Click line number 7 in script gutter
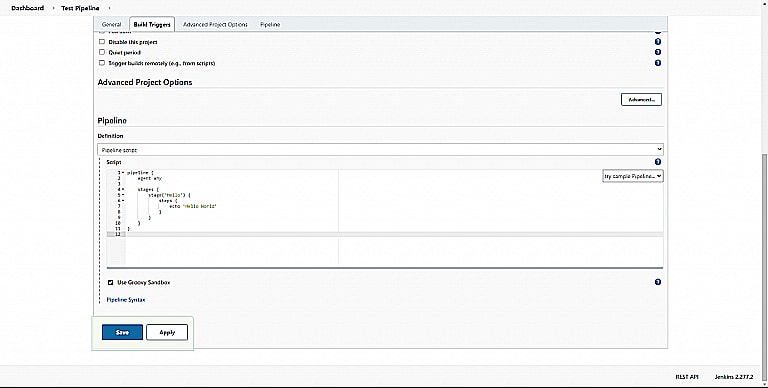768x388 pixels. tap(119, 206)
